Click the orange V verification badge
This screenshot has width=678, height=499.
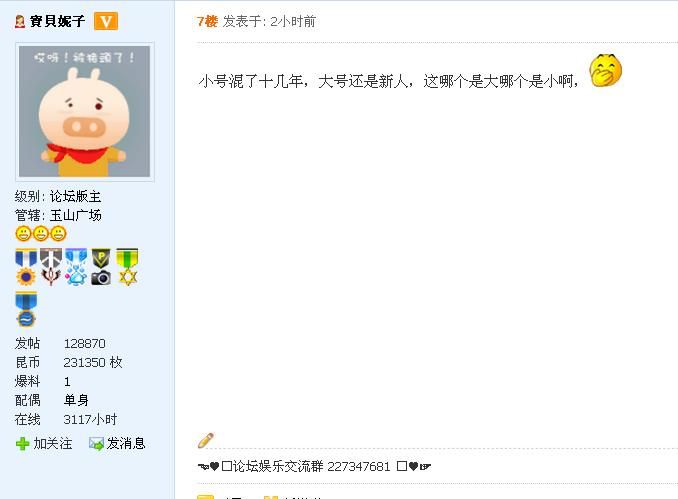[x=106, y=21]
